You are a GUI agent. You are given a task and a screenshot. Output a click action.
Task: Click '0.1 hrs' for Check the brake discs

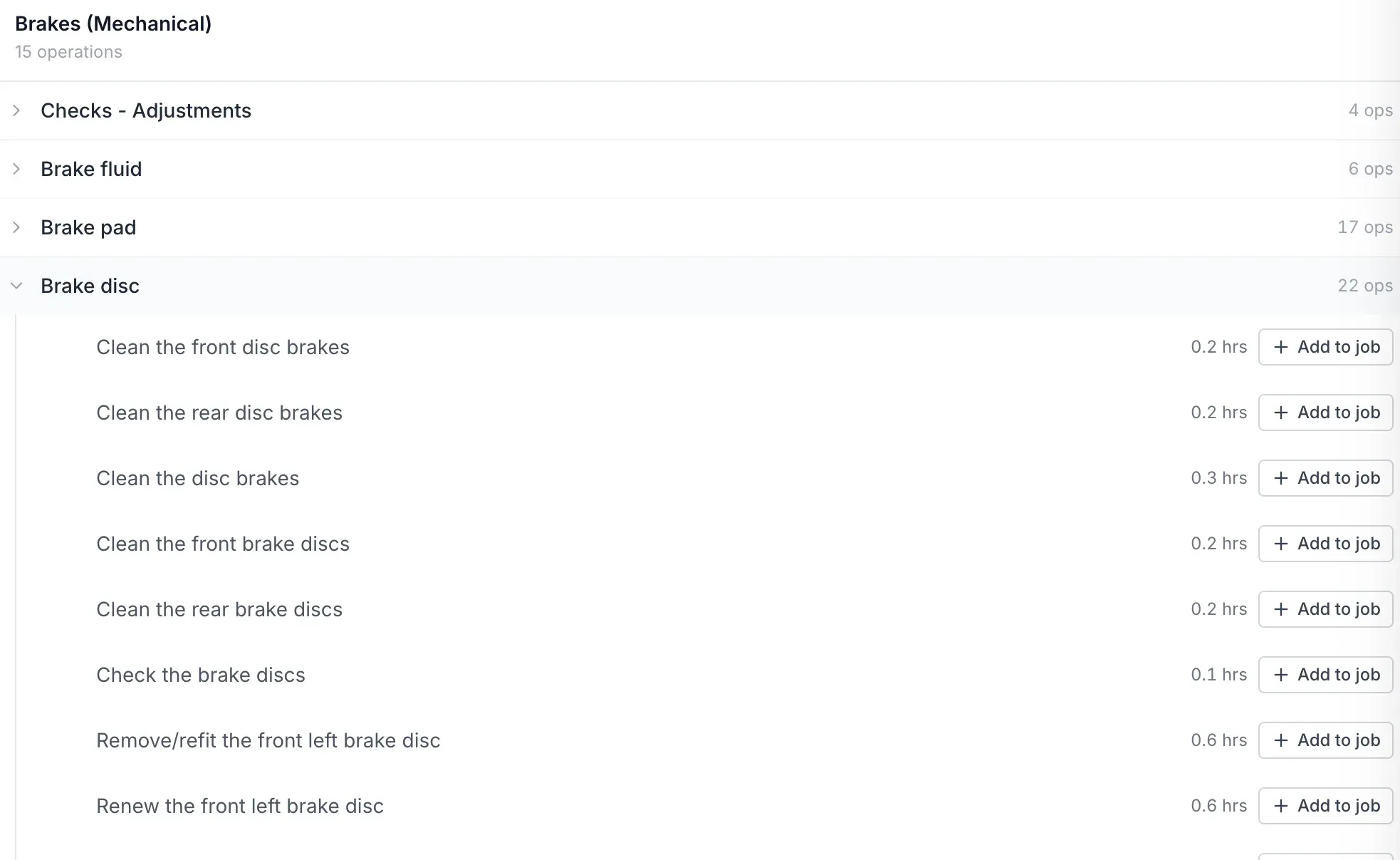1219,675
